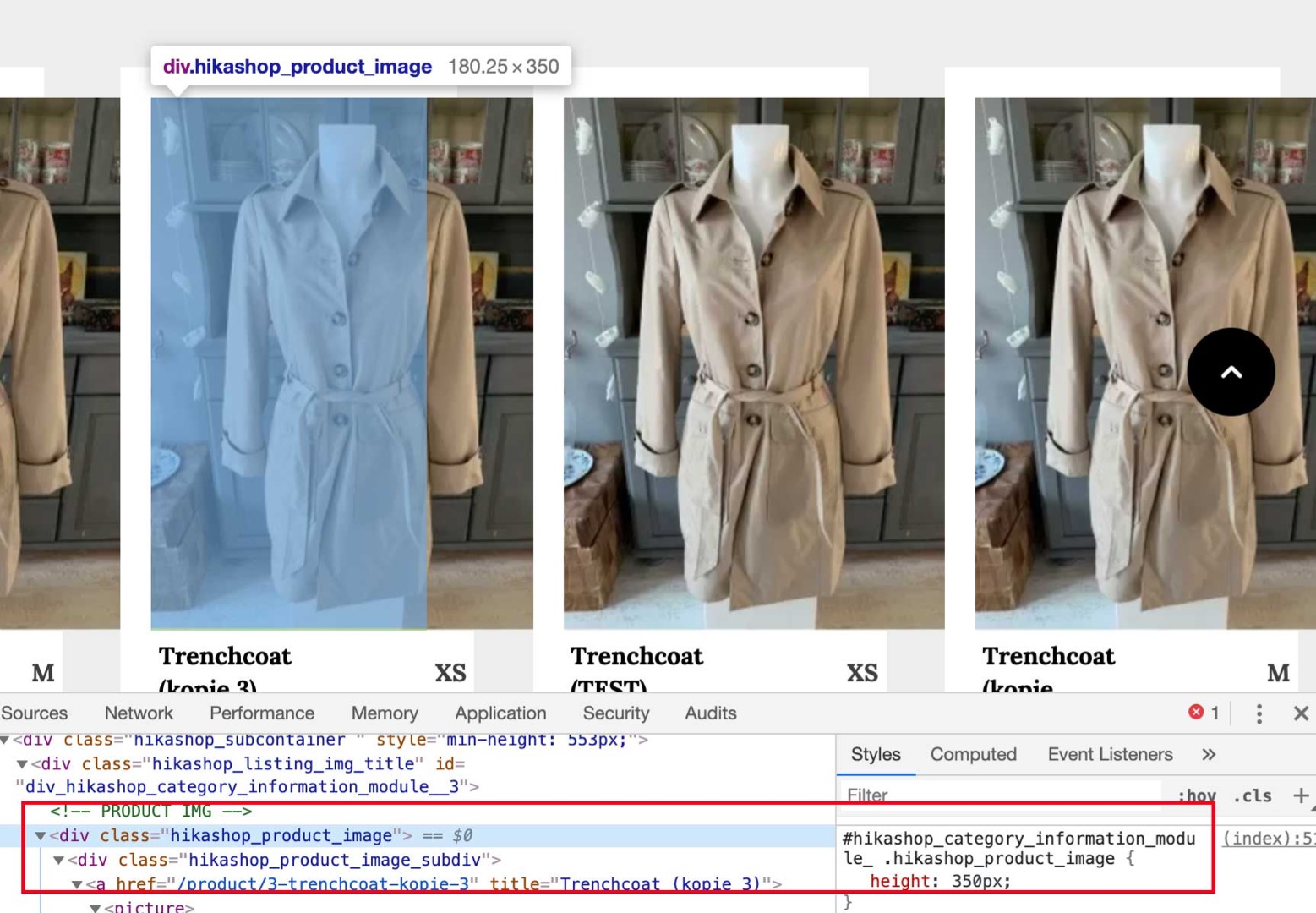Open the DevTools three-dot customize menu

[x=1259, y=713]
